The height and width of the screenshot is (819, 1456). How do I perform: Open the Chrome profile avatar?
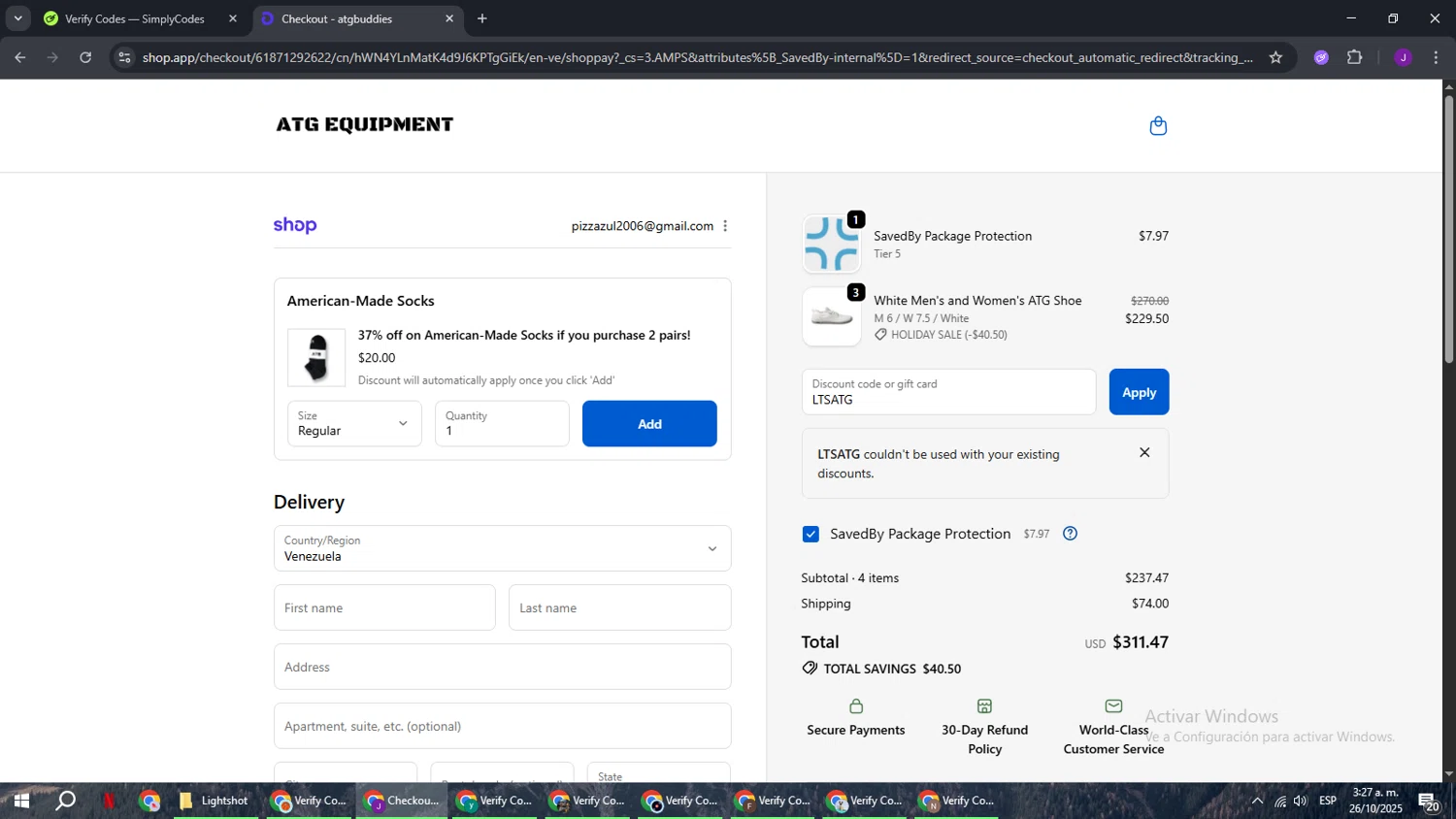click(1403, 58)
